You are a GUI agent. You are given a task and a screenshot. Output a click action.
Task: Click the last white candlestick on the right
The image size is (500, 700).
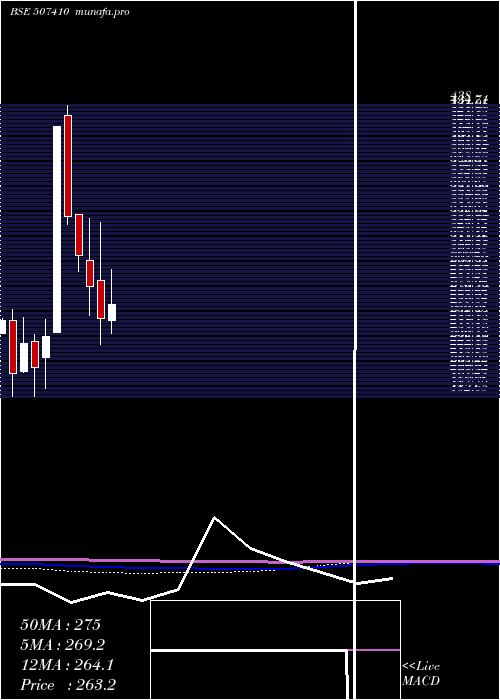tap(112, 312)
